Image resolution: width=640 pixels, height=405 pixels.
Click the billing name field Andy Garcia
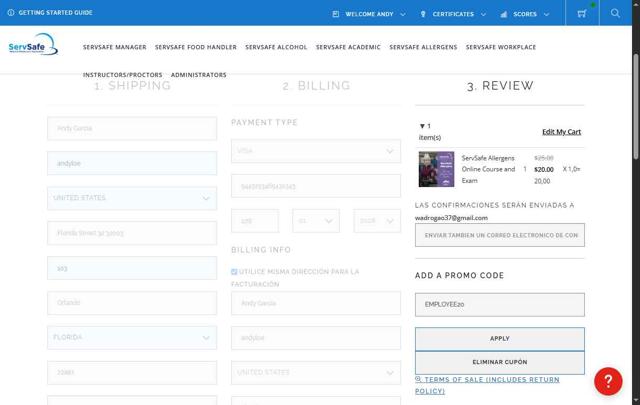pyautogui.click(x=316, y=303)
